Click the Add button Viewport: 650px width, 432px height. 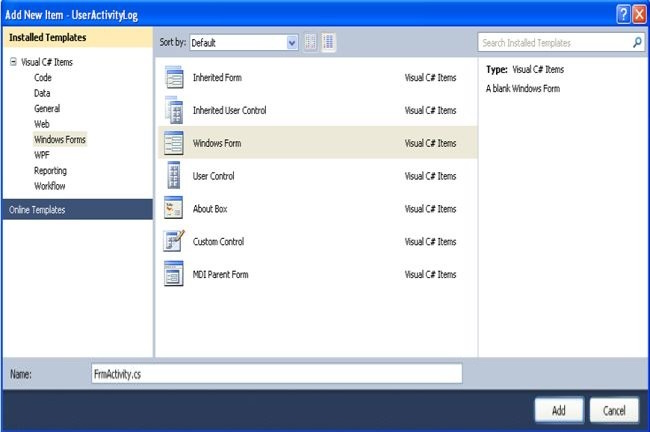tap(559, 410)
